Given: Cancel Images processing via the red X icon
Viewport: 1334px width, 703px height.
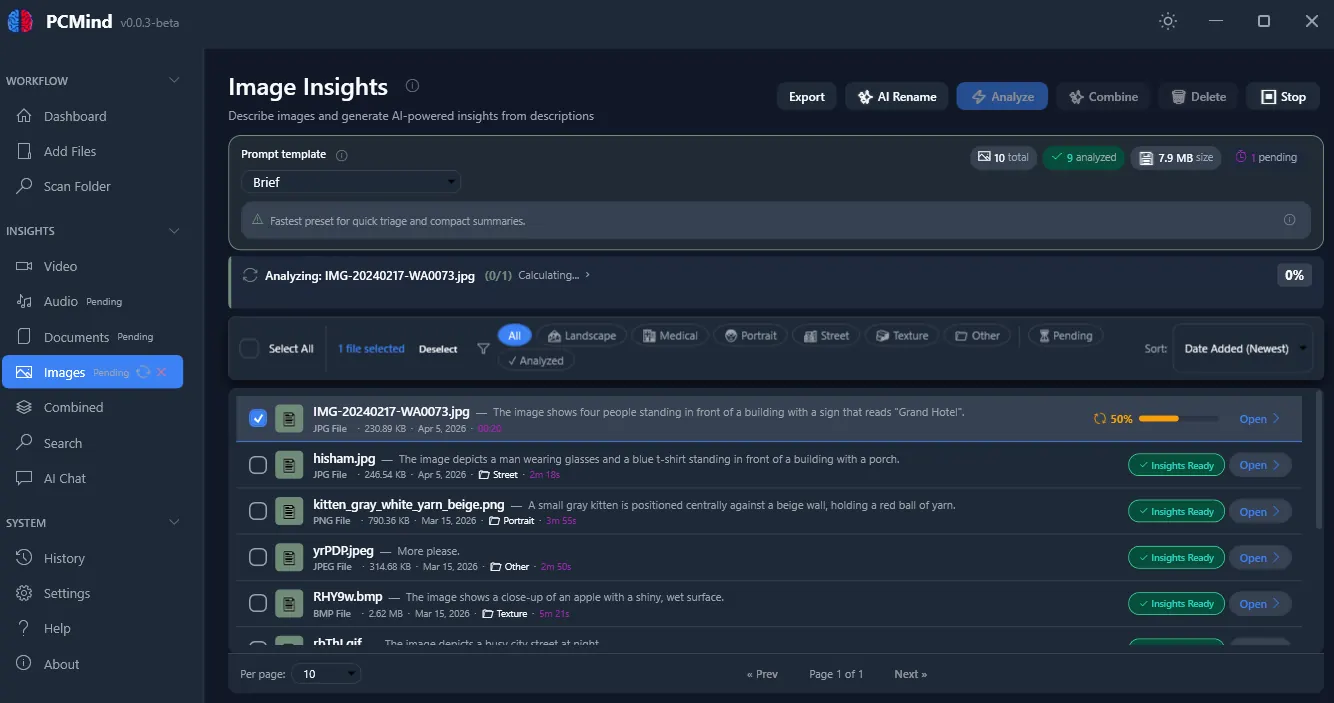Looking at the screenshot, I should [x=163, y=371].
